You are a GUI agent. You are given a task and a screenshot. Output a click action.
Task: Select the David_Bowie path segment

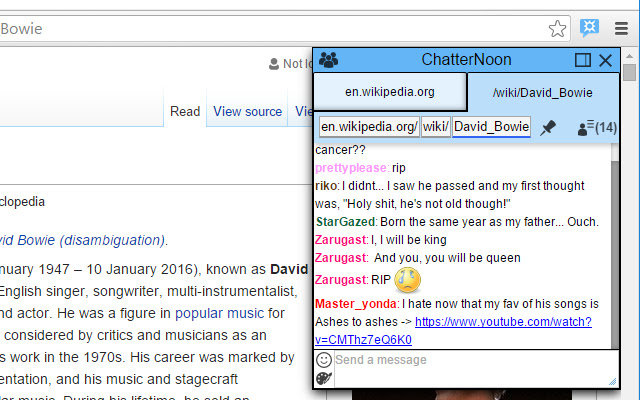click(x=491, y=127)
